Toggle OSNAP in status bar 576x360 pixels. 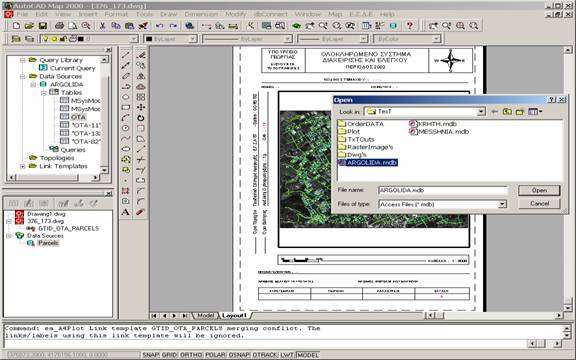[239, 354]
